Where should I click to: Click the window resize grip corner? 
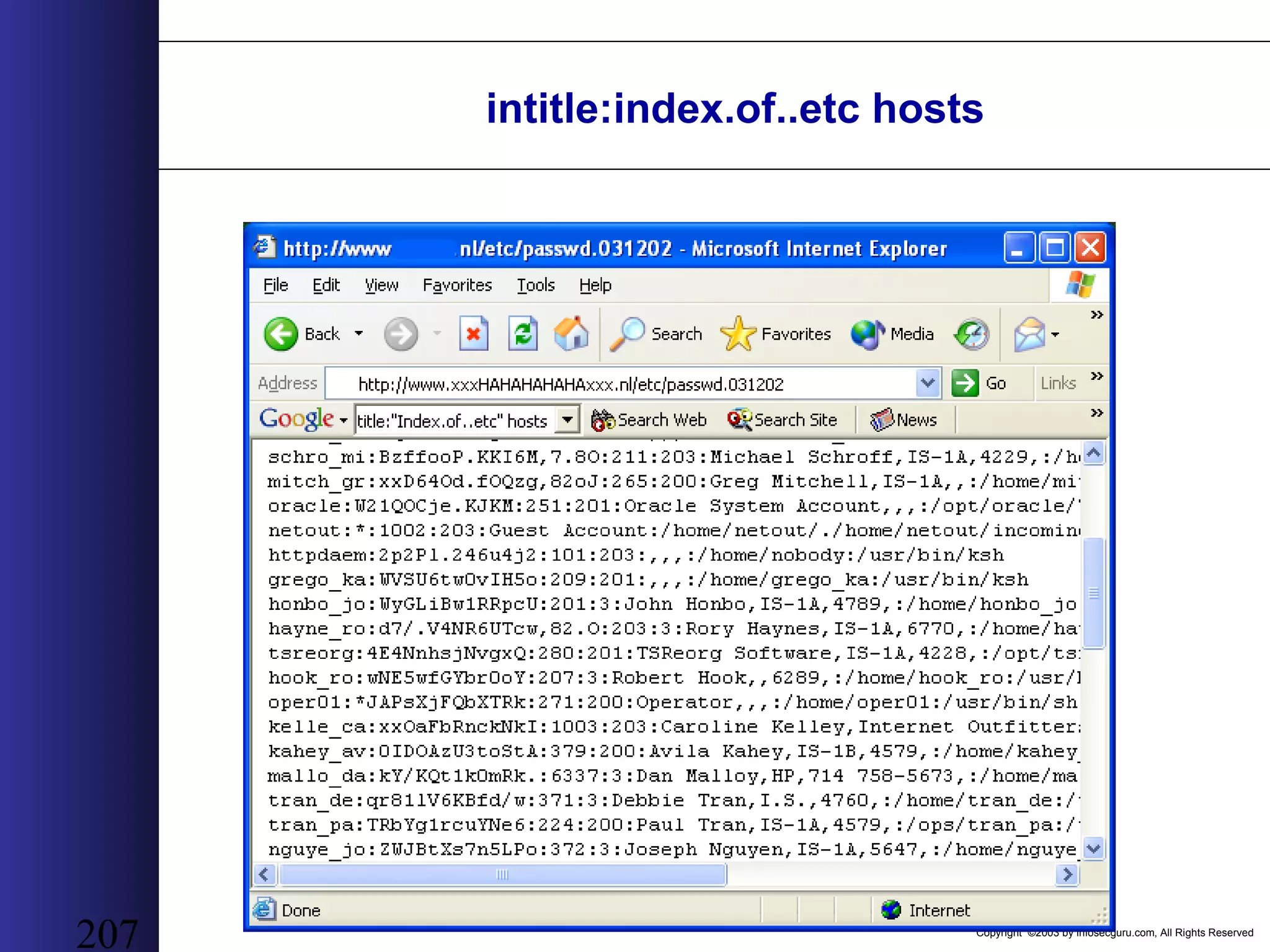click(x=1099, y=916)
